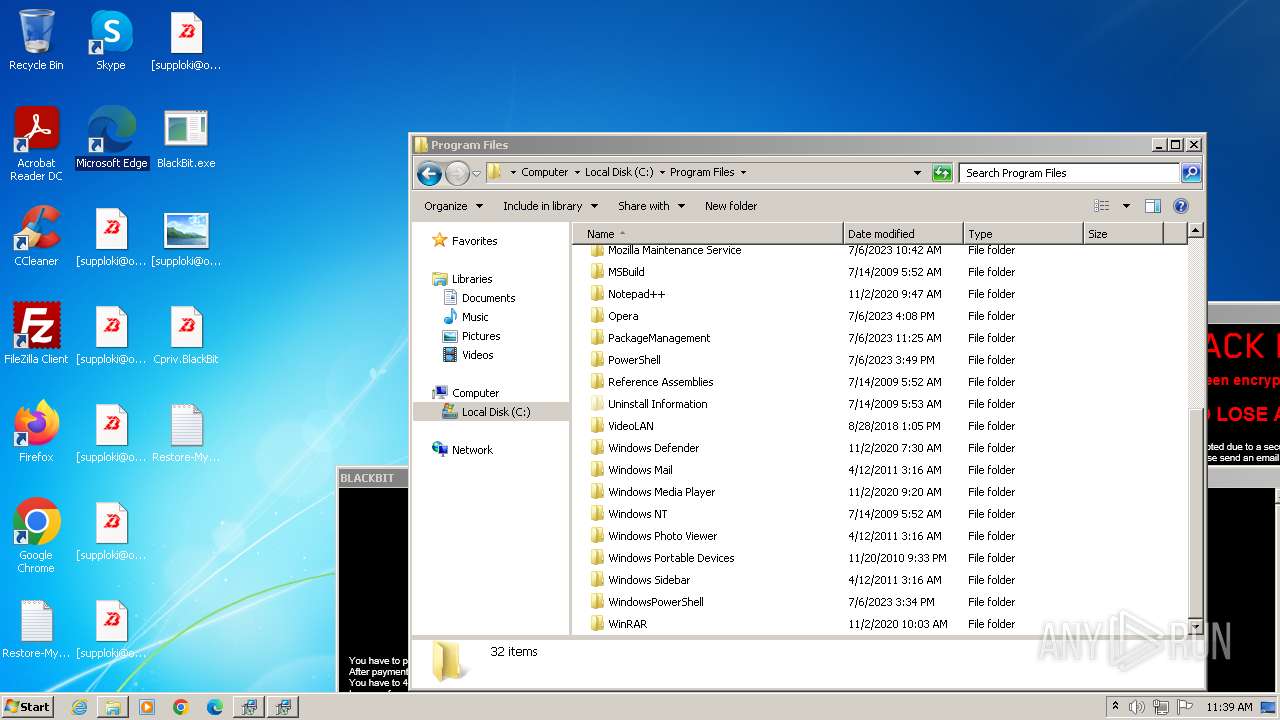
Task: Open Acrobat Reader DC desktop shortcut
Action: coord(36,144)
